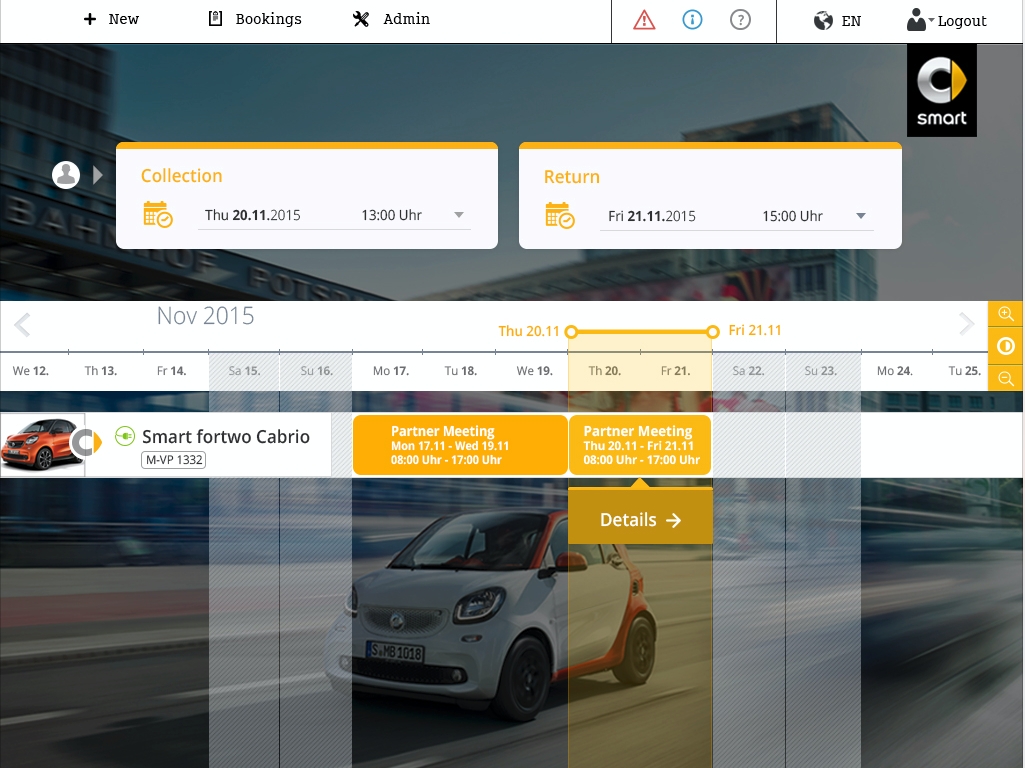Screen dimensions: 1025x768
Task: Click the Thu 20.11 range start label
Action: 529,331
